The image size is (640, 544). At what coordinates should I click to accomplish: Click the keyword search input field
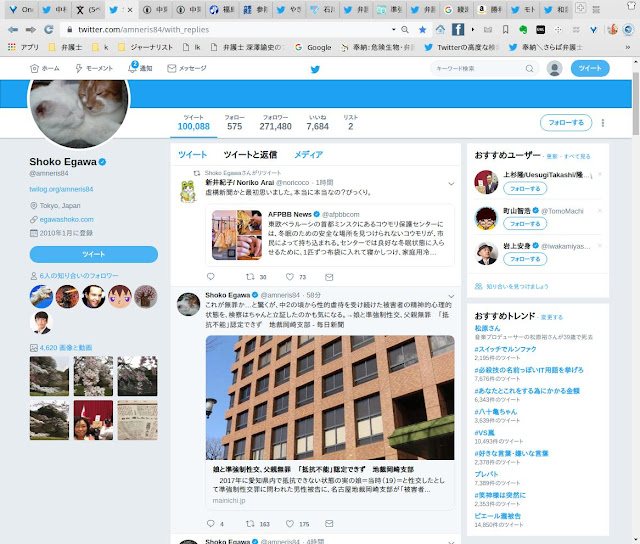(x=480, y=69)
